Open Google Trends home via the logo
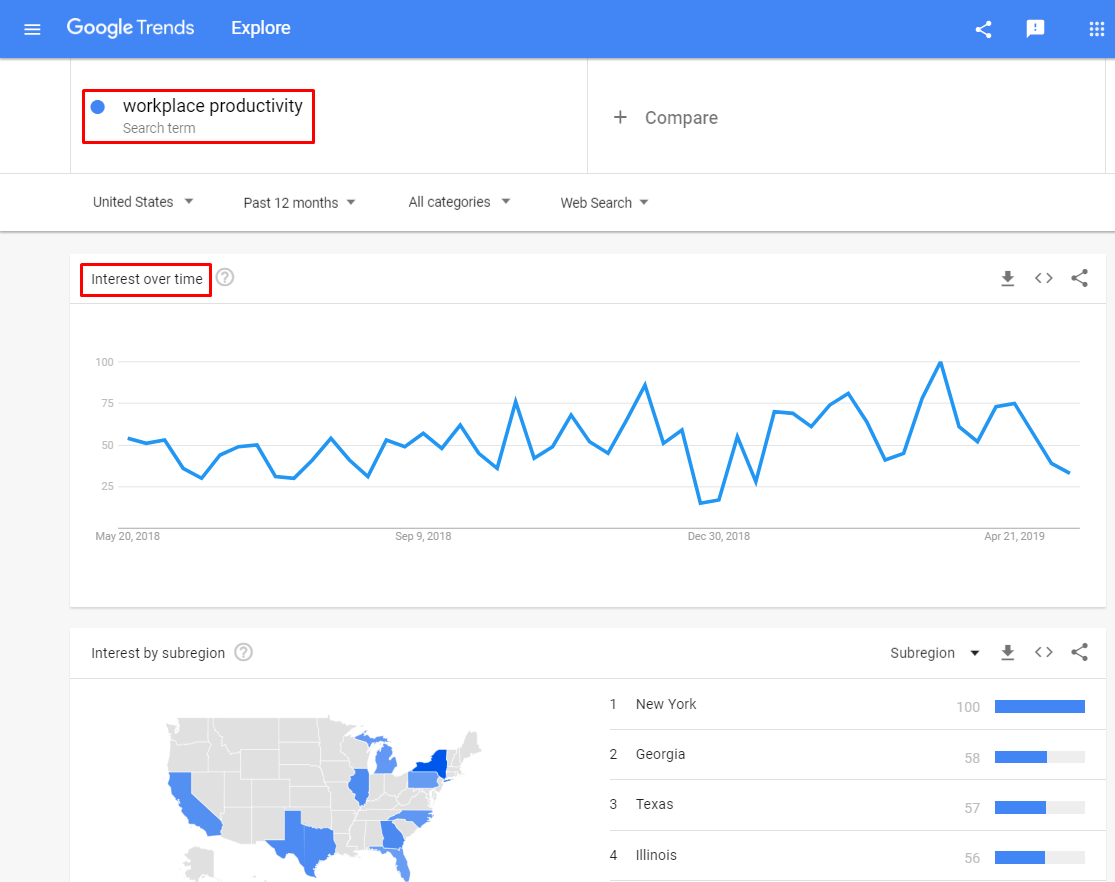The image size is (1115, 882). pos(130,28)
